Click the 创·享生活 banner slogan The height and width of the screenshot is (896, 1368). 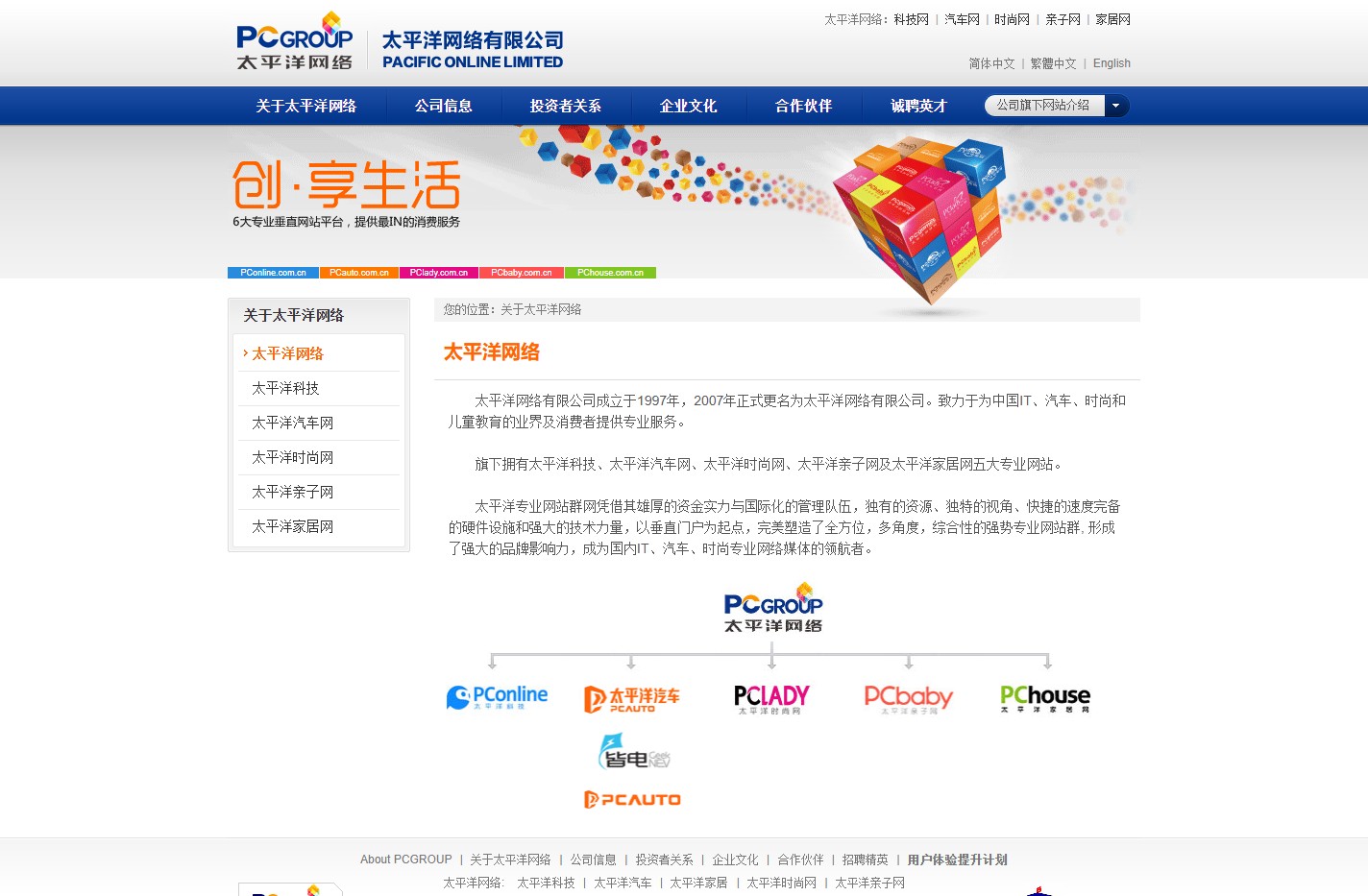347,185
